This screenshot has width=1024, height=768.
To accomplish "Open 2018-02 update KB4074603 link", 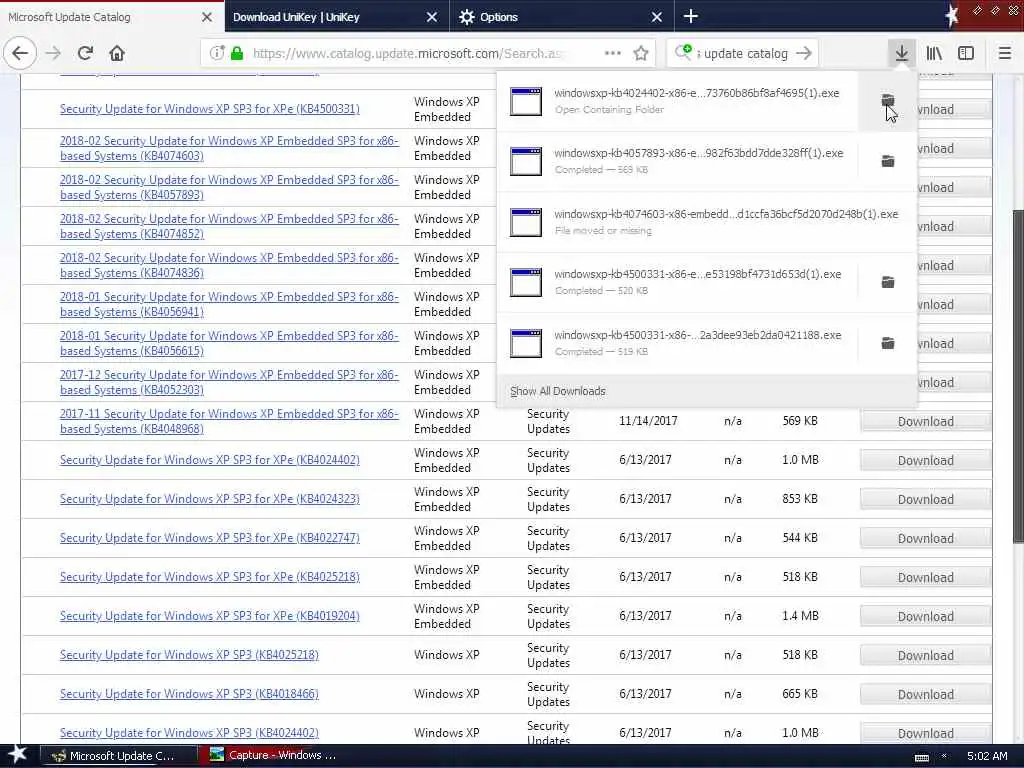I will click(x=229, y=148).
